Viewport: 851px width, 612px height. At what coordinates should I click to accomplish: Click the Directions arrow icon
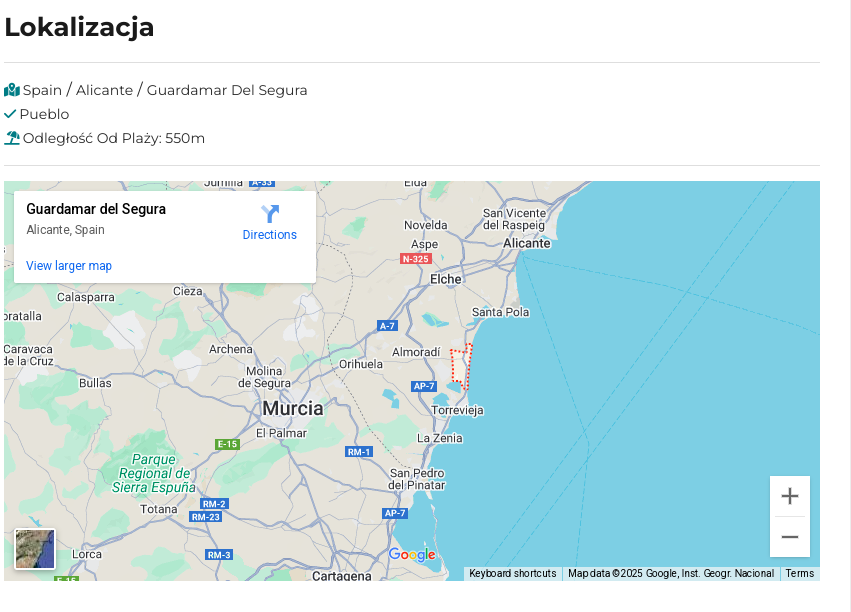pos(270,214)
